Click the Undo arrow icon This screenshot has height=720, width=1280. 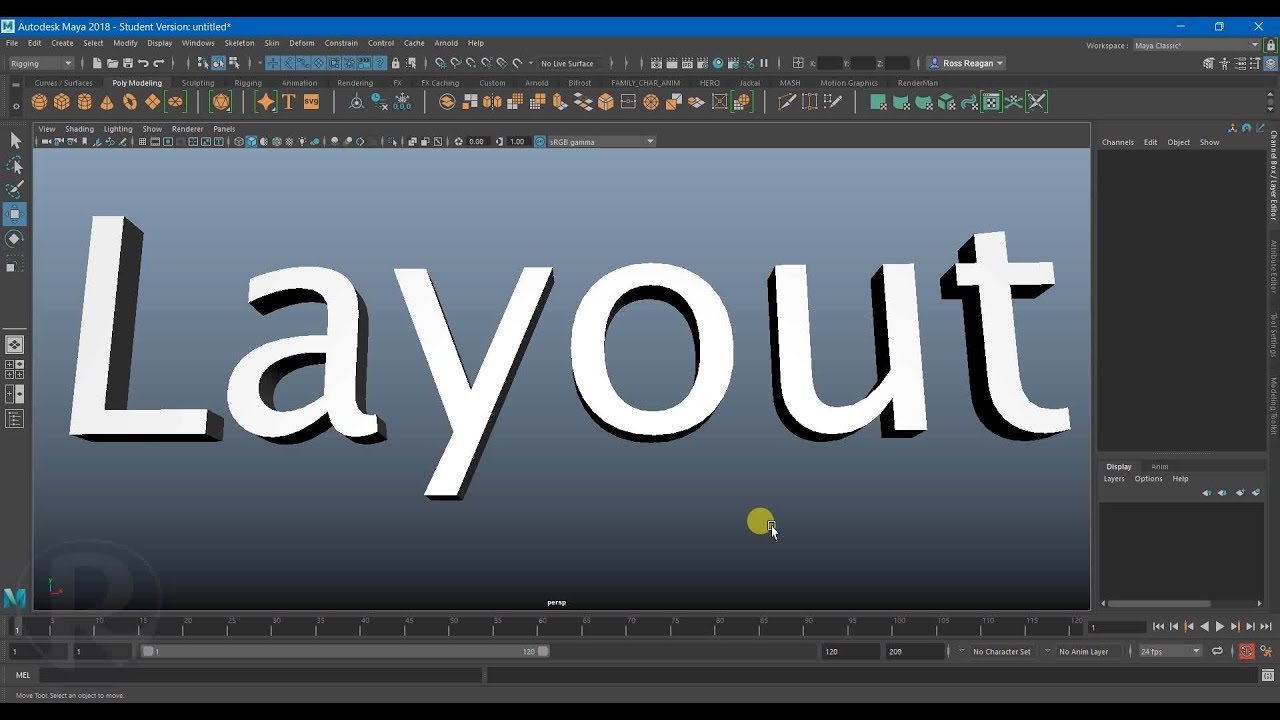[x=143, y=63]
